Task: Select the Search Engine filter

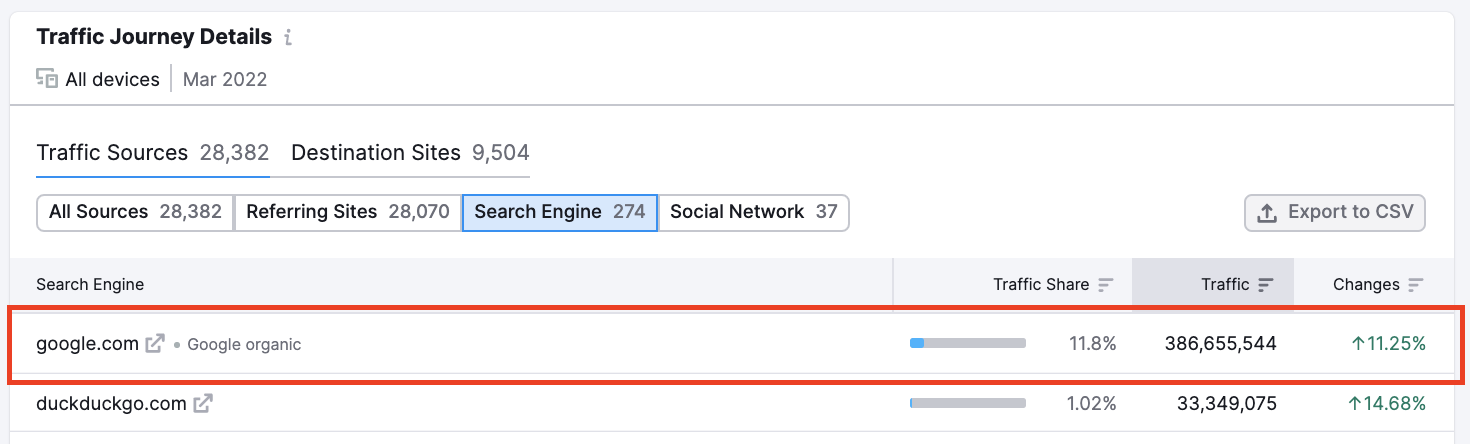Action: (x=559, y=212)
